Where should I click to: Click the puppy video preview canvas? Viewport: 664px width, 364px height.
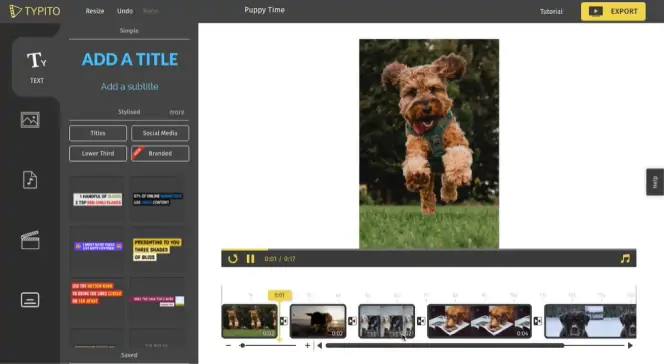pos(429,144)
